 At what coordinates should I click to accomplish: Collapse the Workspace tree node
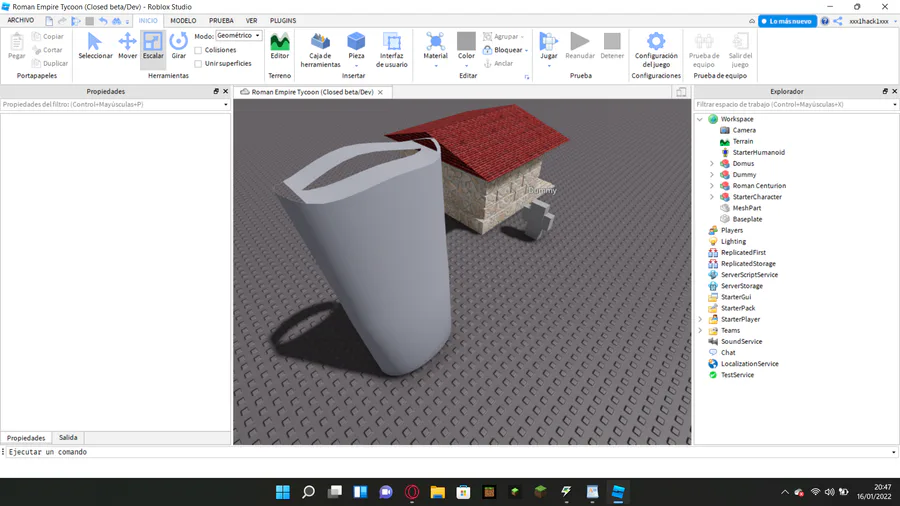pos(700,119)
